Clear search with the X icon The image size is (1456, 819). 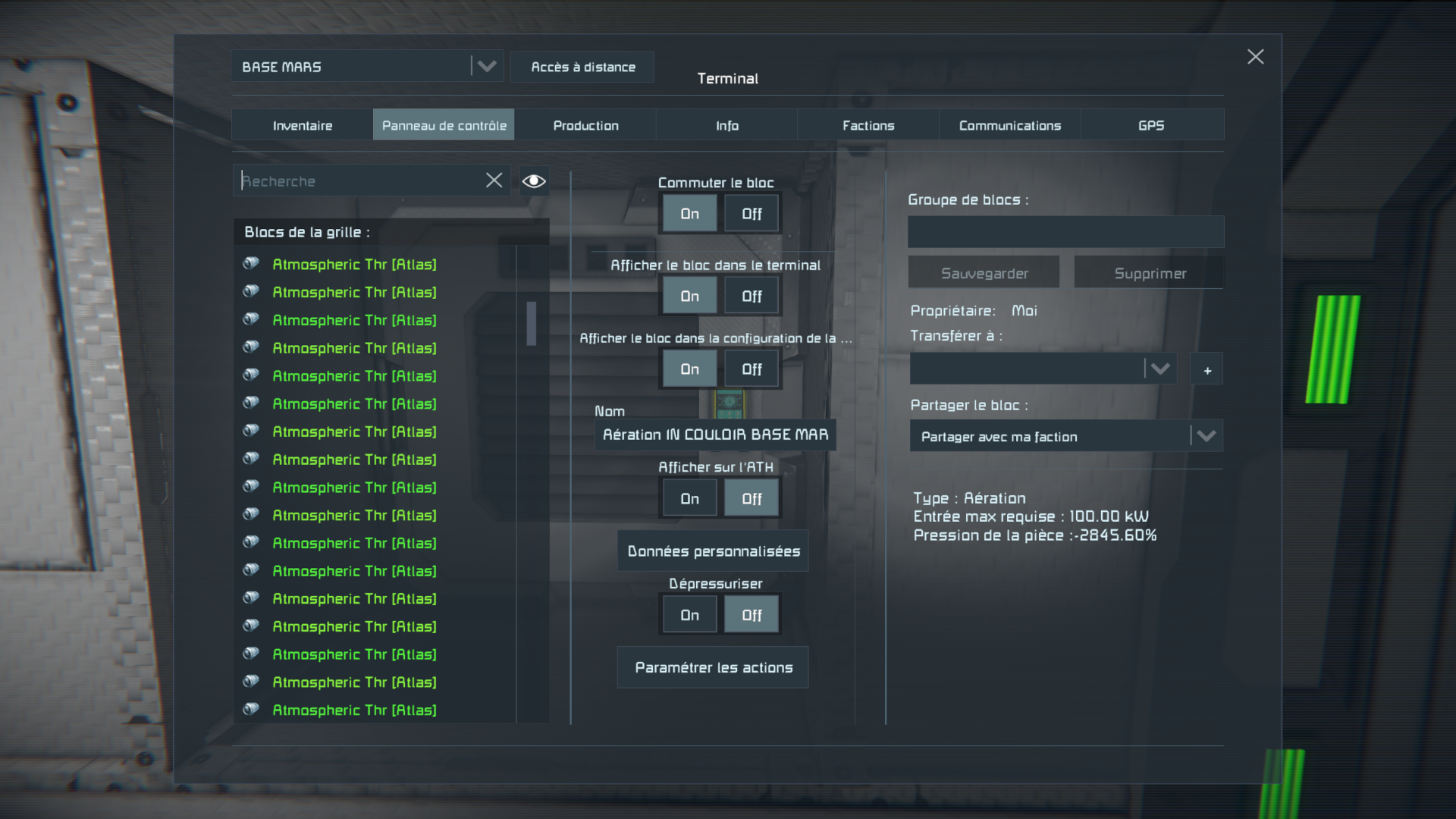point(494,180)
